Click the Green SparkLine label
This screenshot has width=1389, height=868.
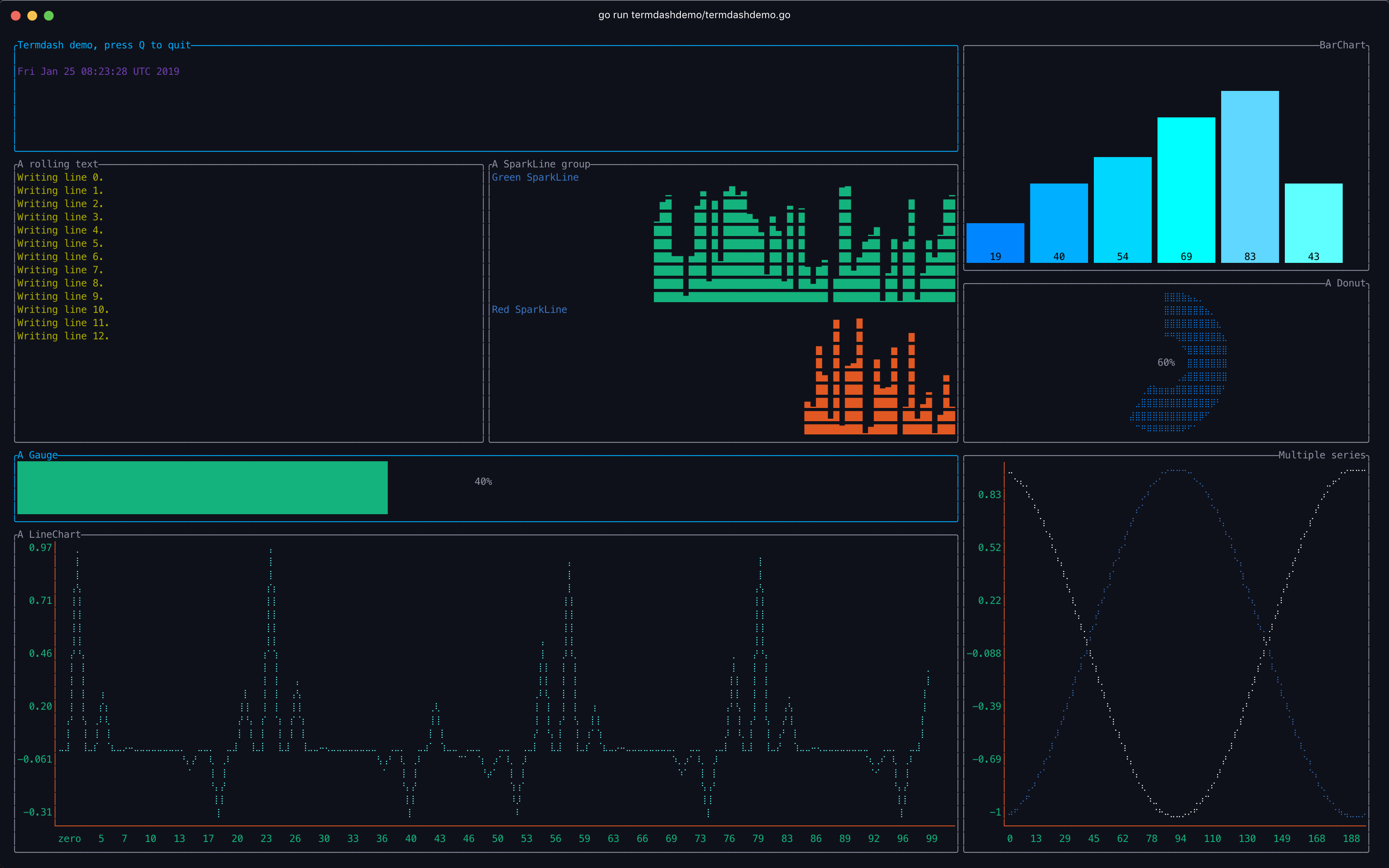(x=535, y=177)
